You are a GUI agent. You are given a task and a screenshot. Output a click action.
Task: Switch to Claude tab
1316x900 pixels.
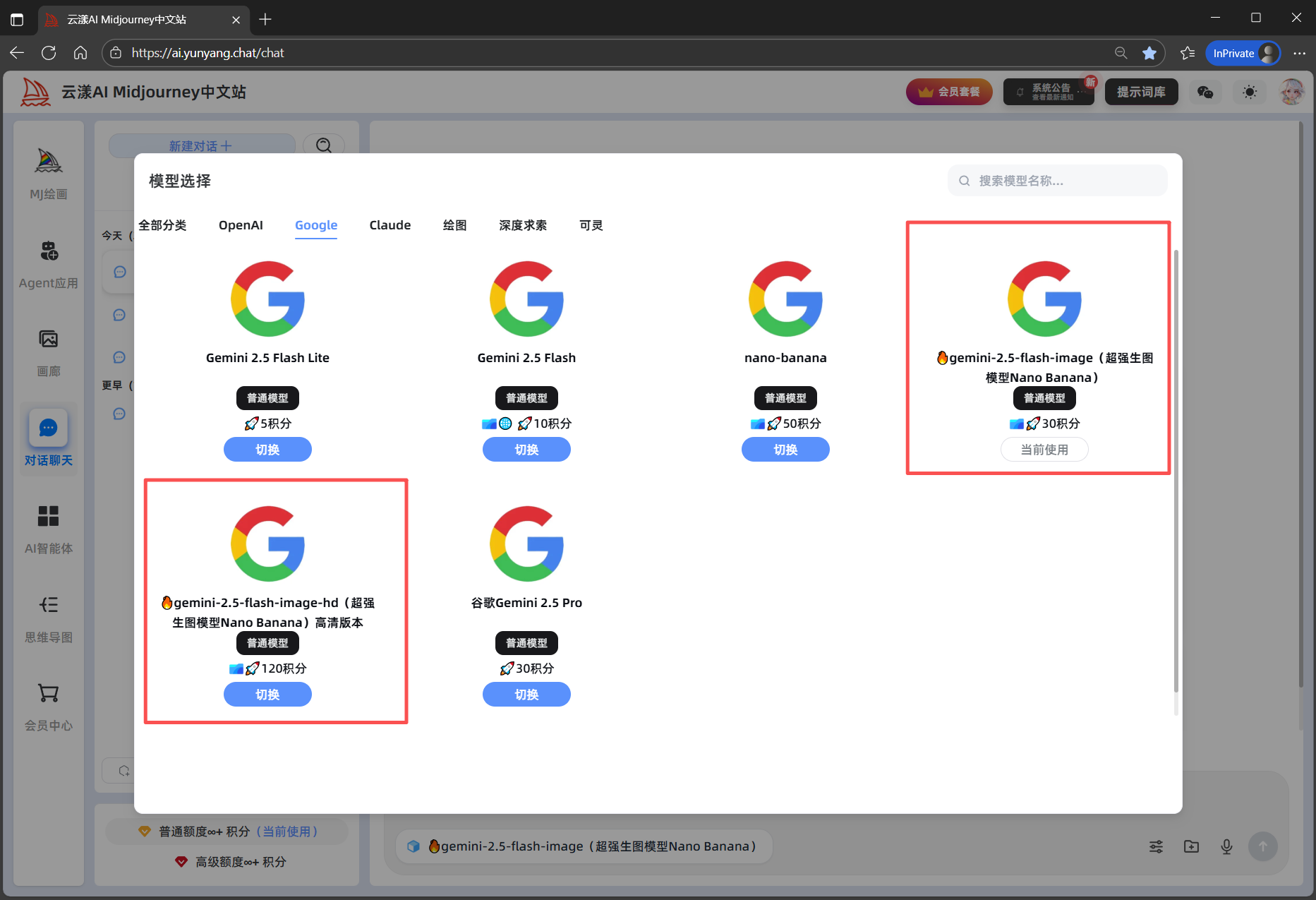point(390,225)
